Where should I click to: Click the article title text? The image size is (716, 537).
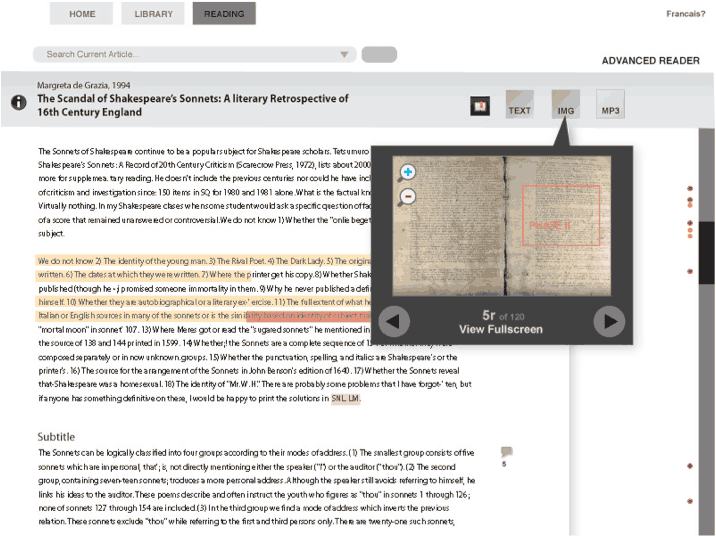click(193, 105)
